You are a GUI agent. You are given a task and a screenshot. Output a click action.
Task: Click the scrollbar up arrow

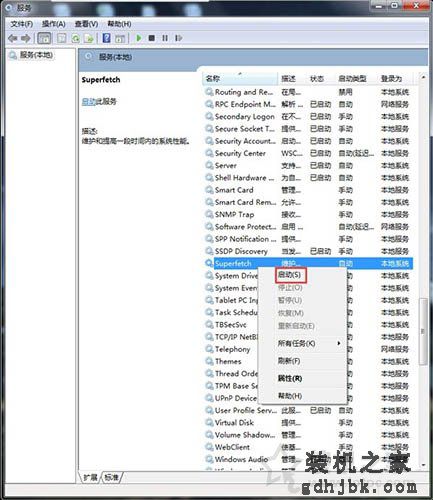423,78
